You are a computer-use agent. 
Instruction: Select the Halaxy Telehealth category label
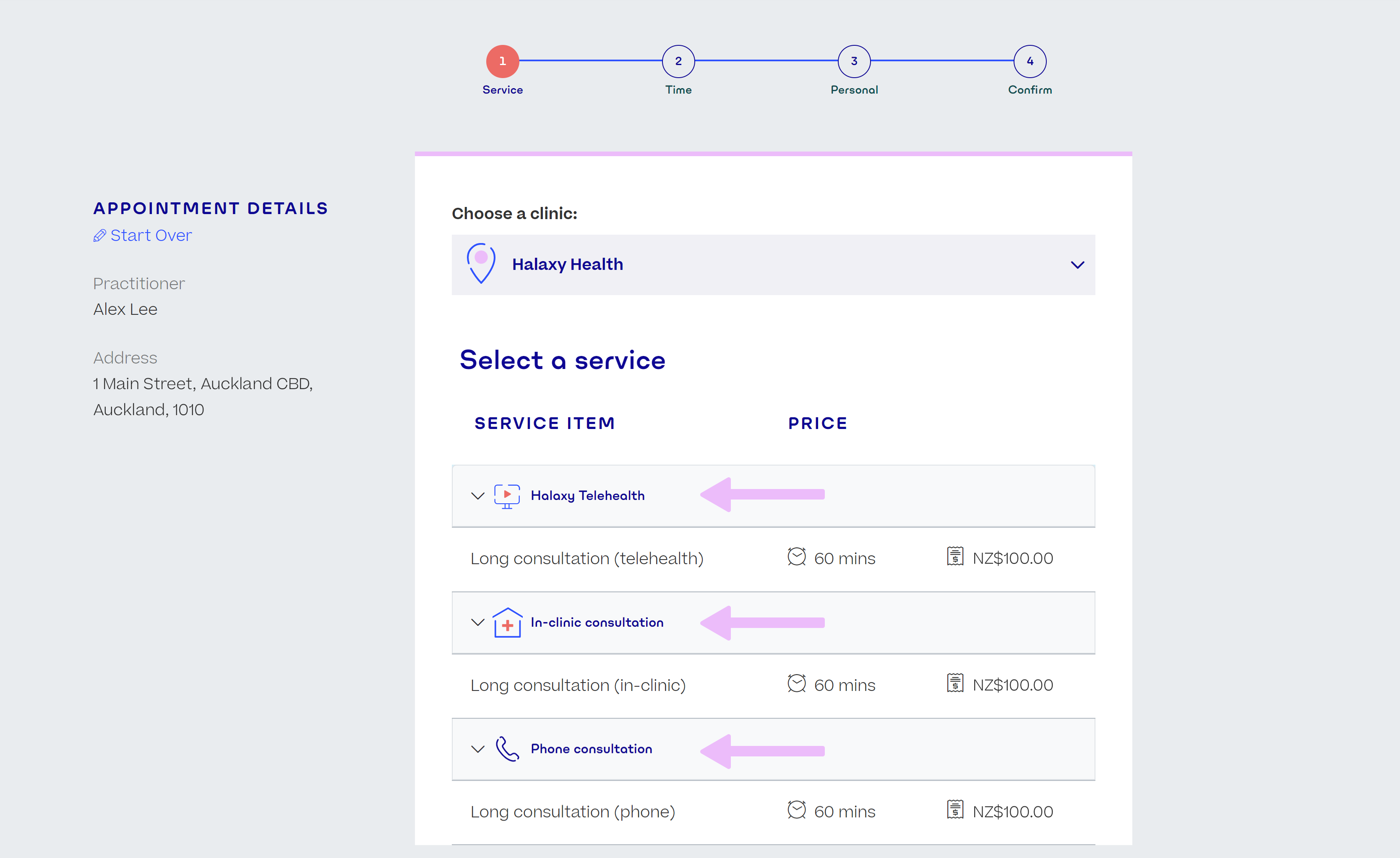587,496
